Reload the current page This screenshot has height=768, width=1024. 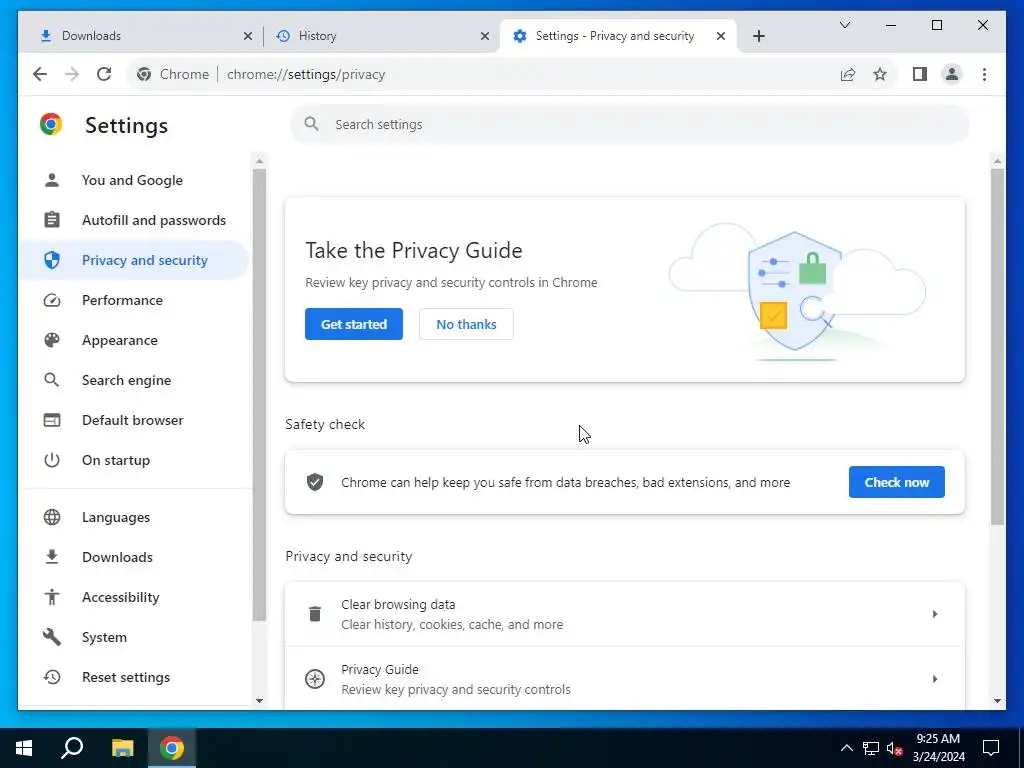point(104,74)
